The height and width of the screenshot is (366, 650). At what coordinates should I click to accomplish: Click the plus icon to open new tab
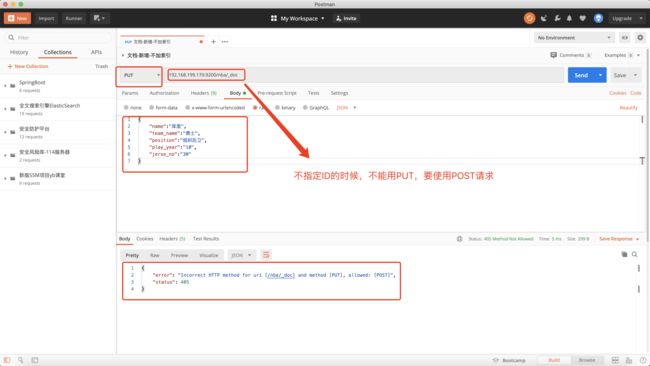click(x=213, y=41)
